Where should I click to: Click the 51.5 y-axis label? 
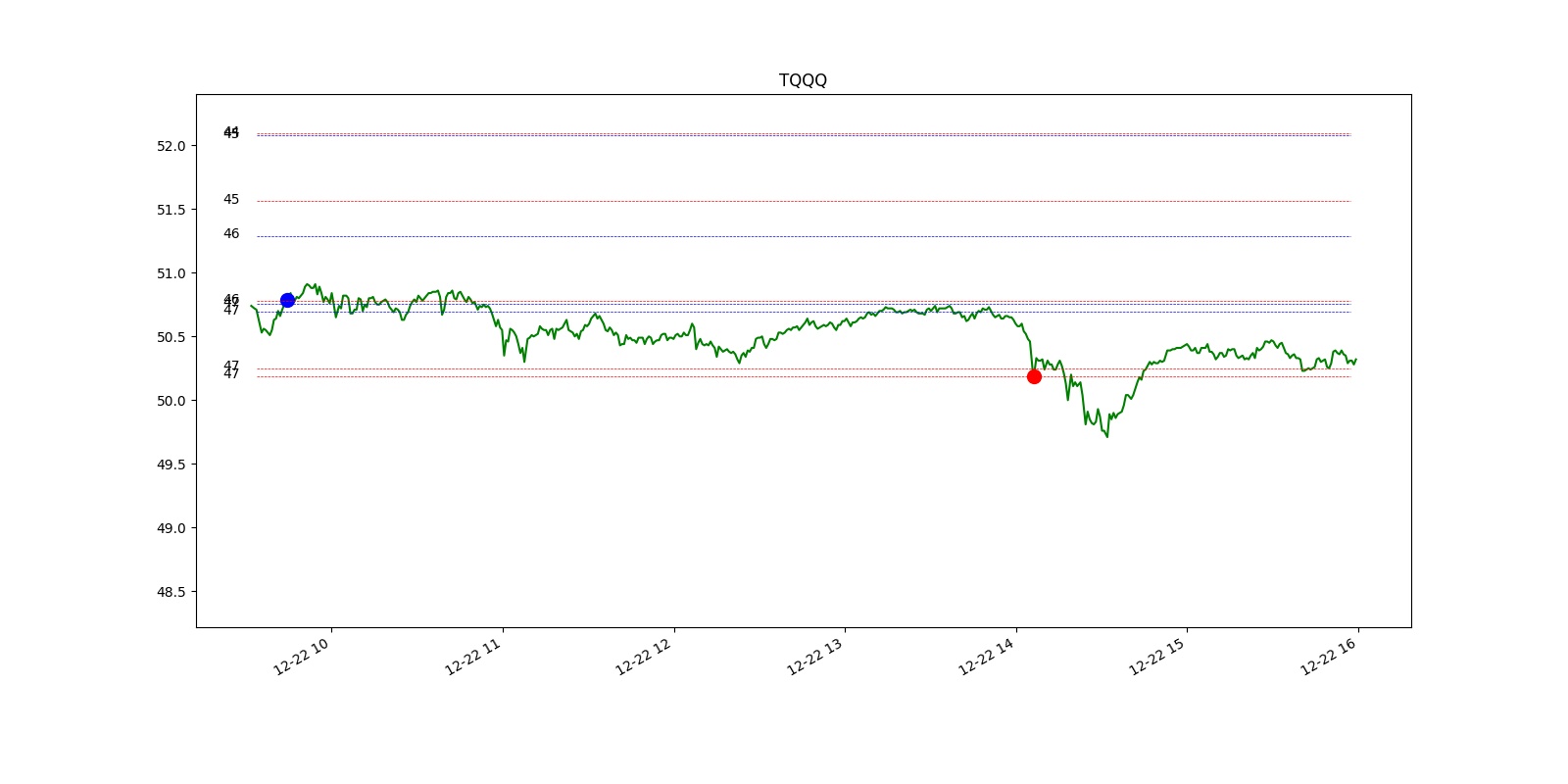point(171,210)
